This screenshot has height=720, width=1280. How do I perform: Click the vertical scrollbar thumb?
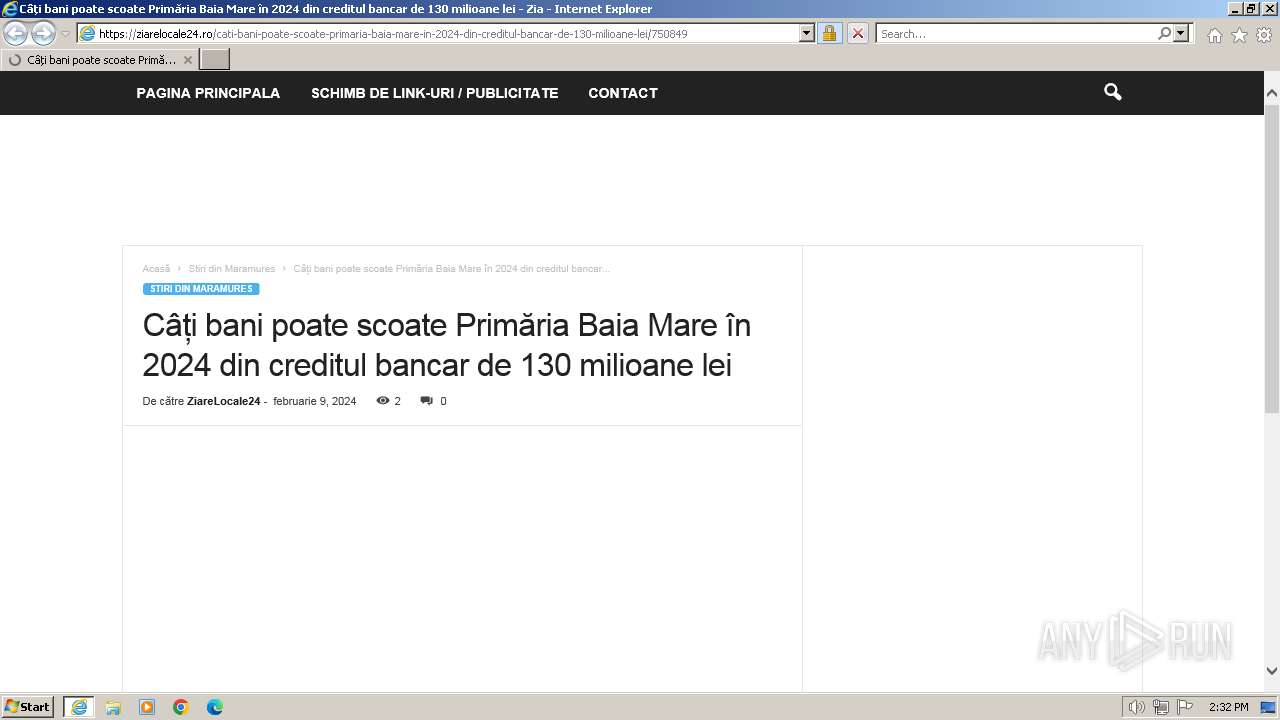click(x=1272, y=257)
